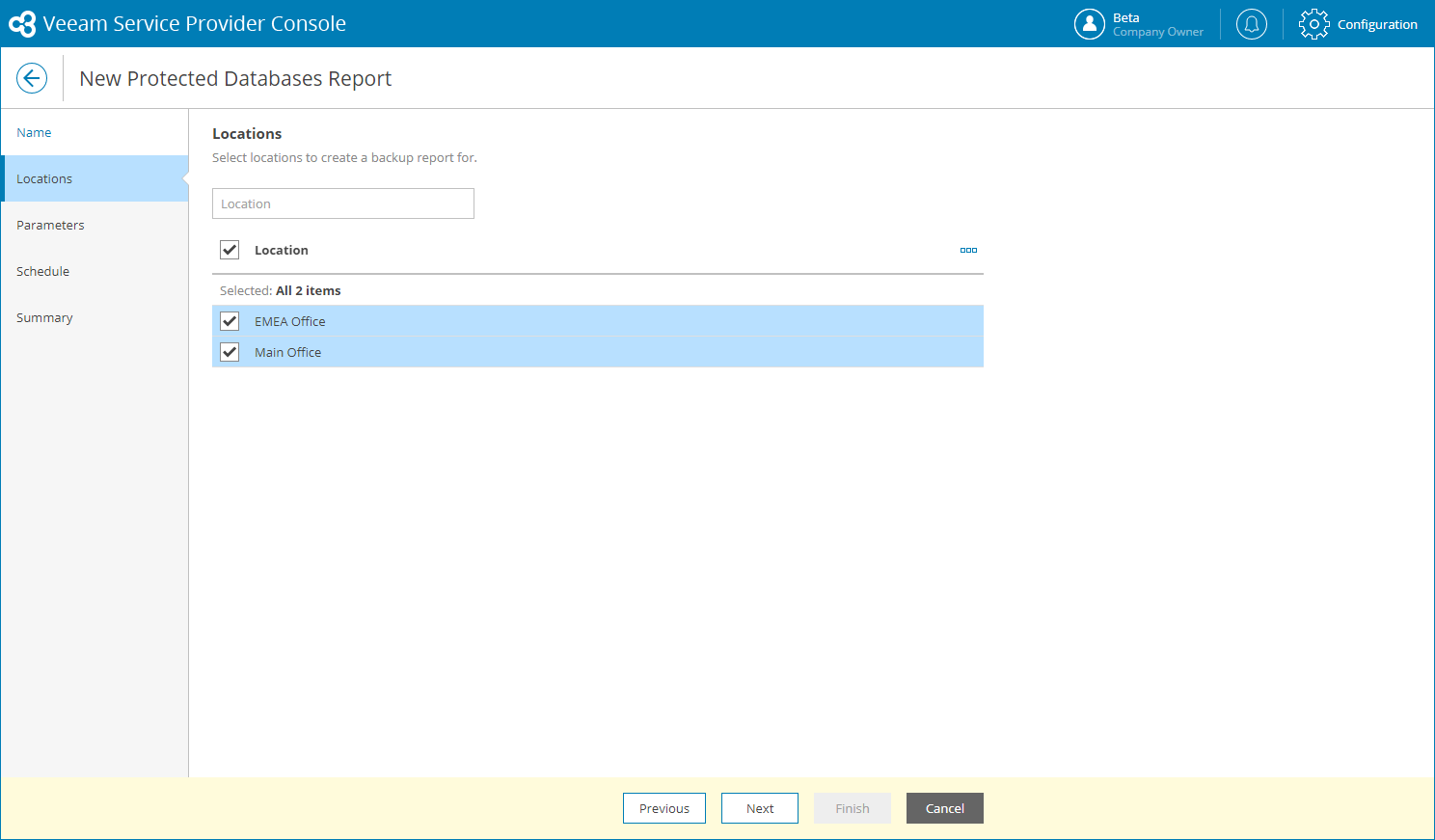
Task: Click the Veeam logo icon
Action: point(22,24)
